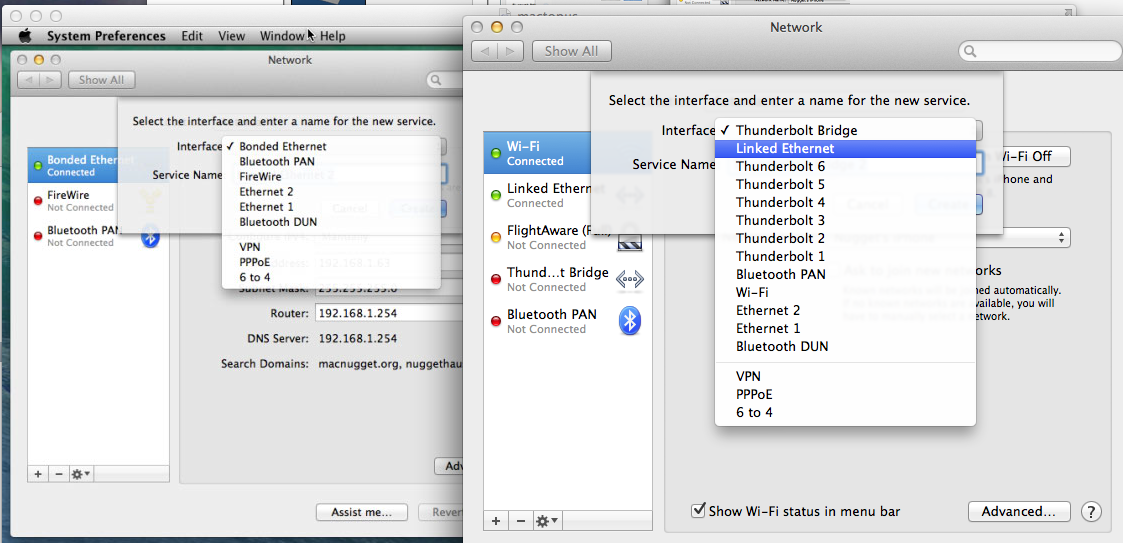Select PPPoE in the right interface list
The width and height of the screenshot is (1123, 543).
(x=845, y=394)
